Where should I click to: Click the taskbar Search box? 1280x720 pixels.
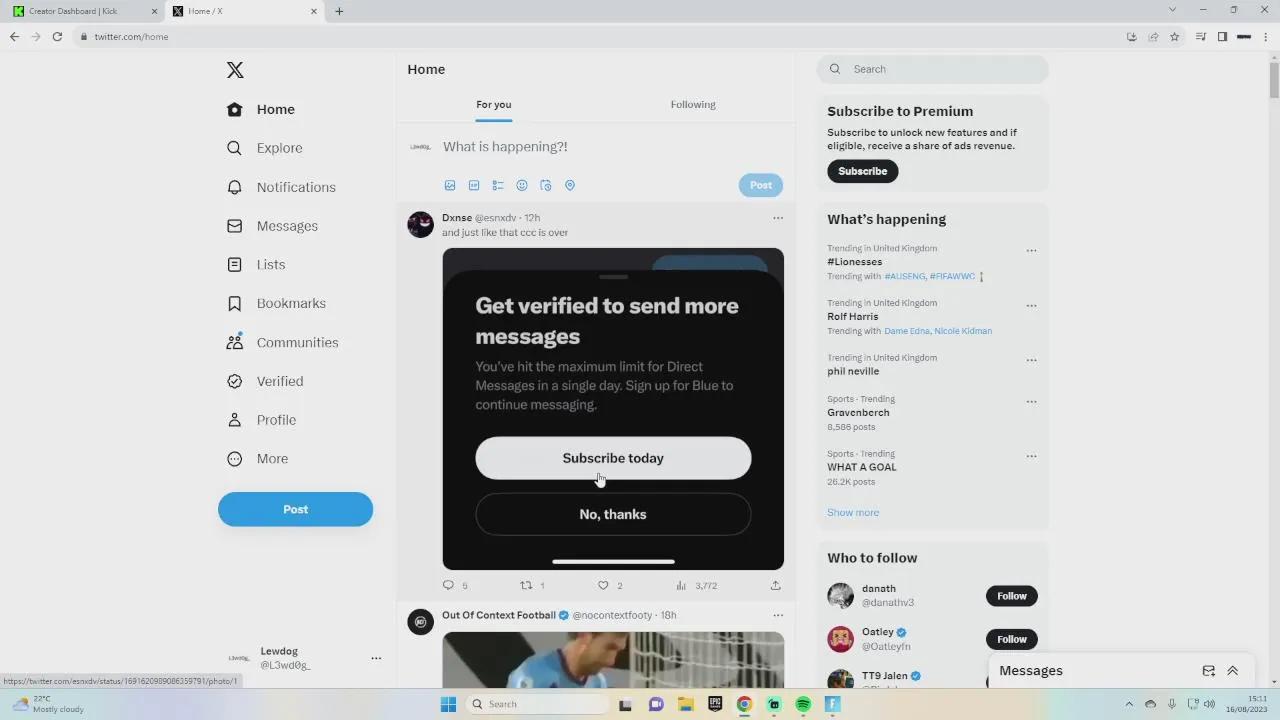[537, 704]
